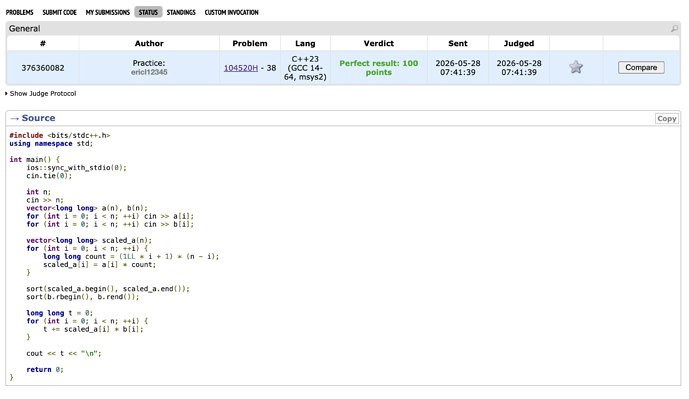
Task: Click submission id 376360082
Action: (43, 68)
